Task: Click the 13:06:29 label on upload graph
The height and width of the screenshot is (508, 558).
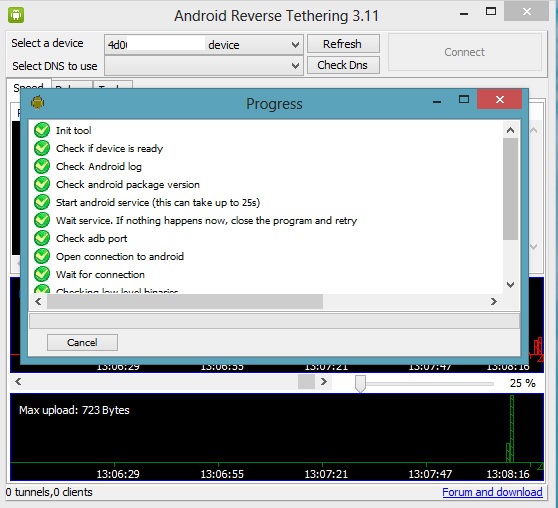Action: click(x=118, y=474)
